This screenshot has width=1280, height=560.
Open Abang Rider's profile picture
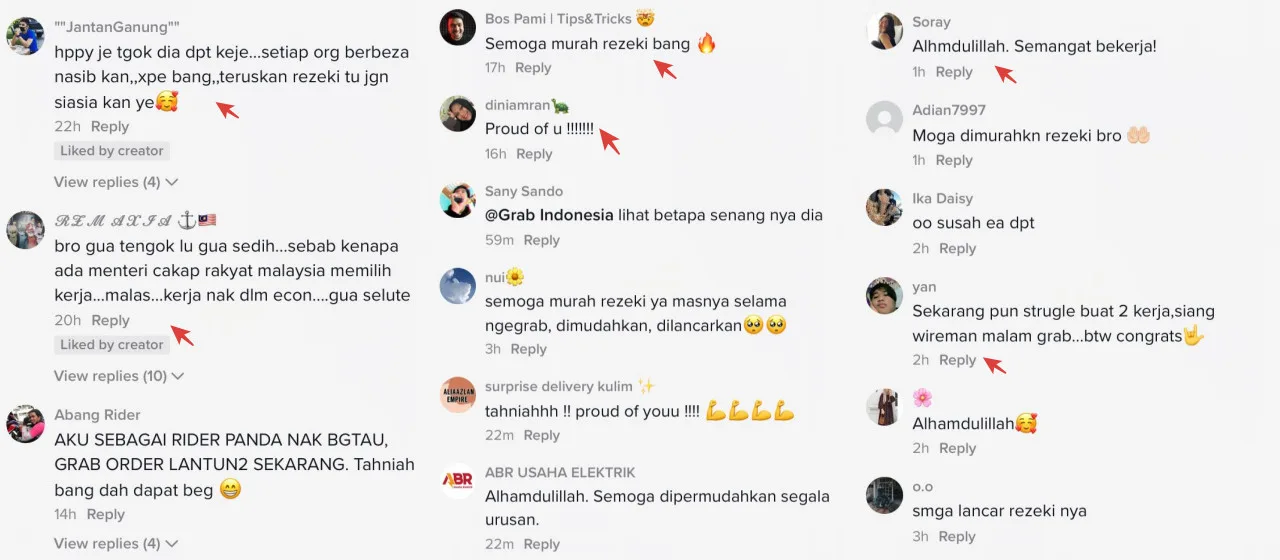coord(25,424)
